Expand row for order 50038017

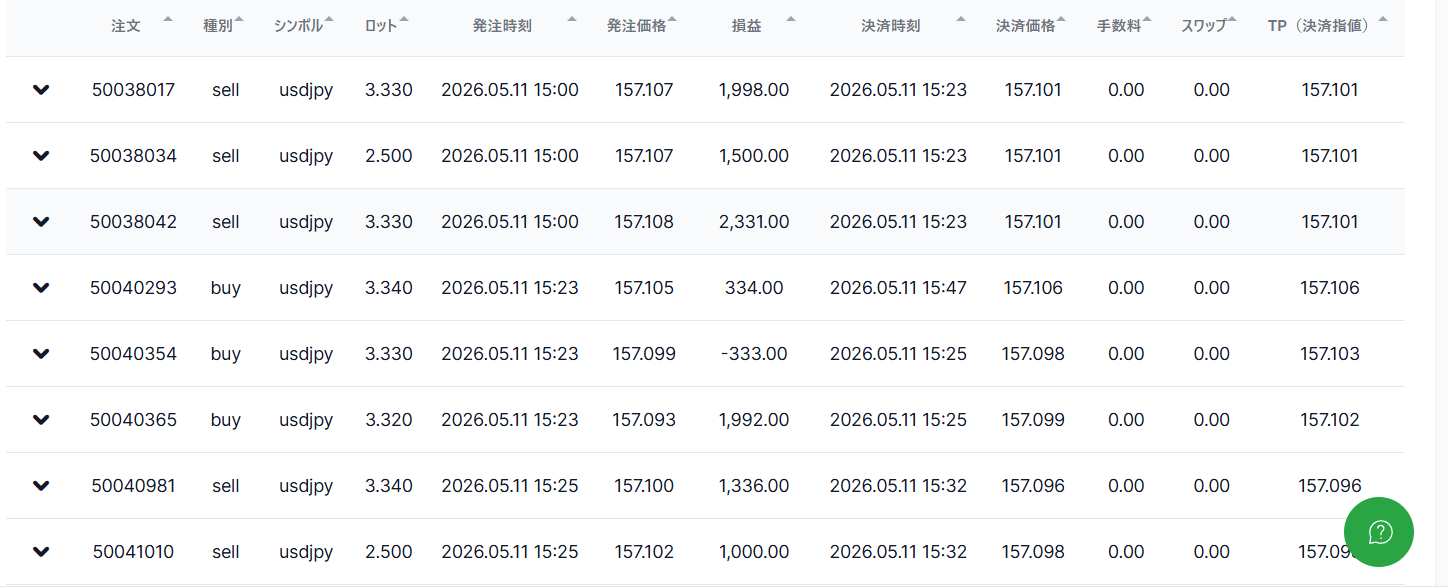(41, 90)
